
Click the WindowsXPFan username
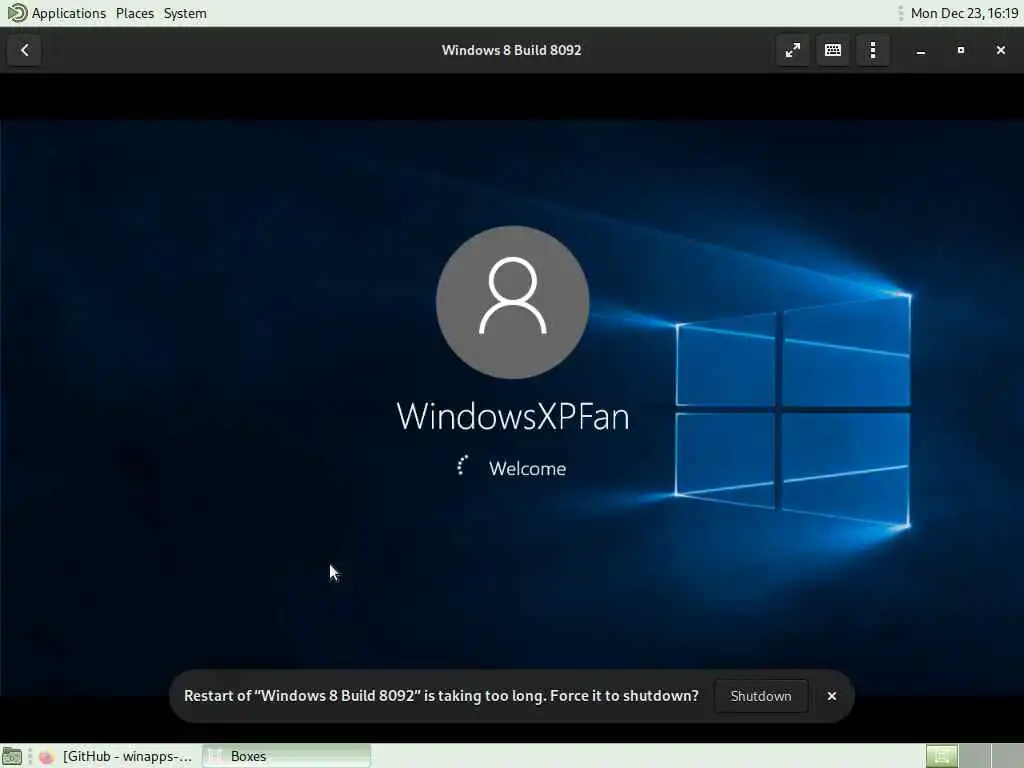click(x=513, y=417)
